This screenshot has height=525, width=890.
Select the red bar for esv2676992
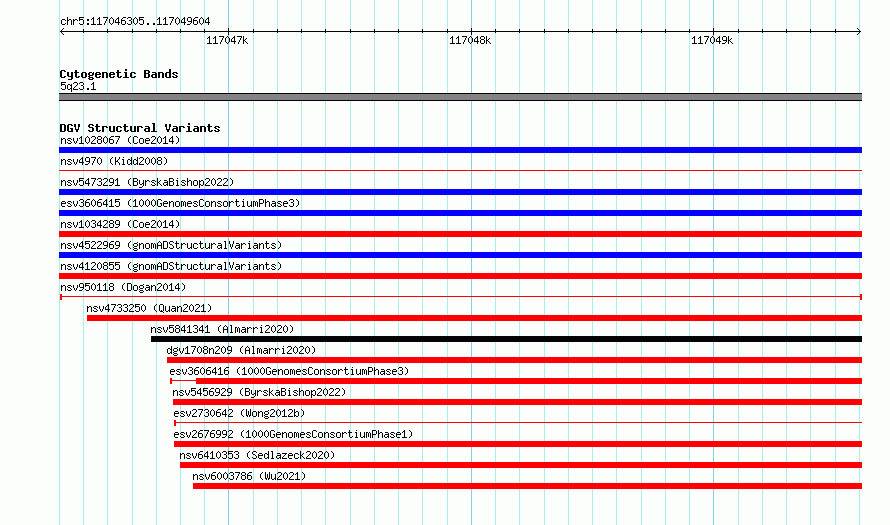pyautogui.click(x=518, y=444)
